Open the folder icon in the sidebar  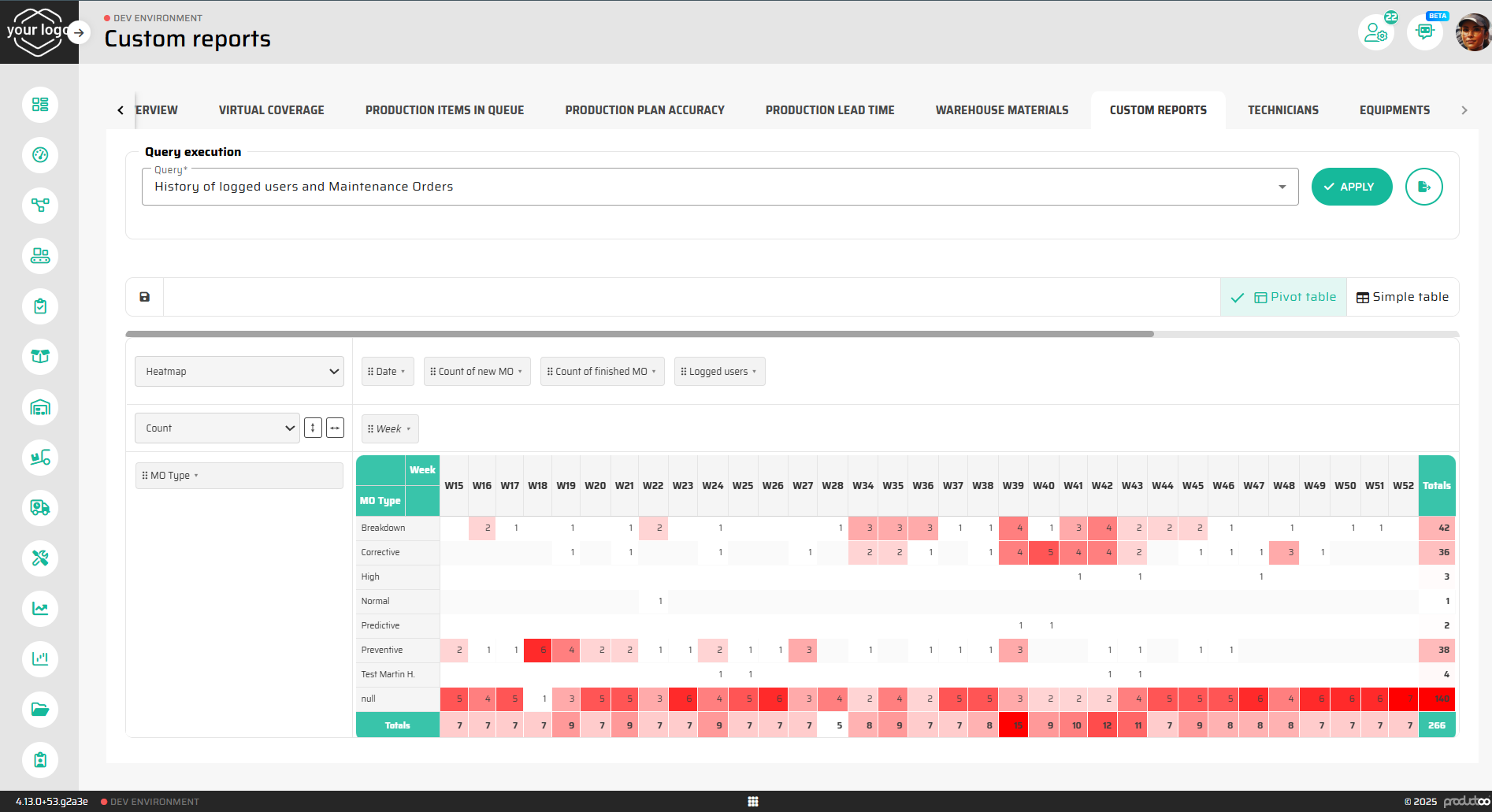40,710
